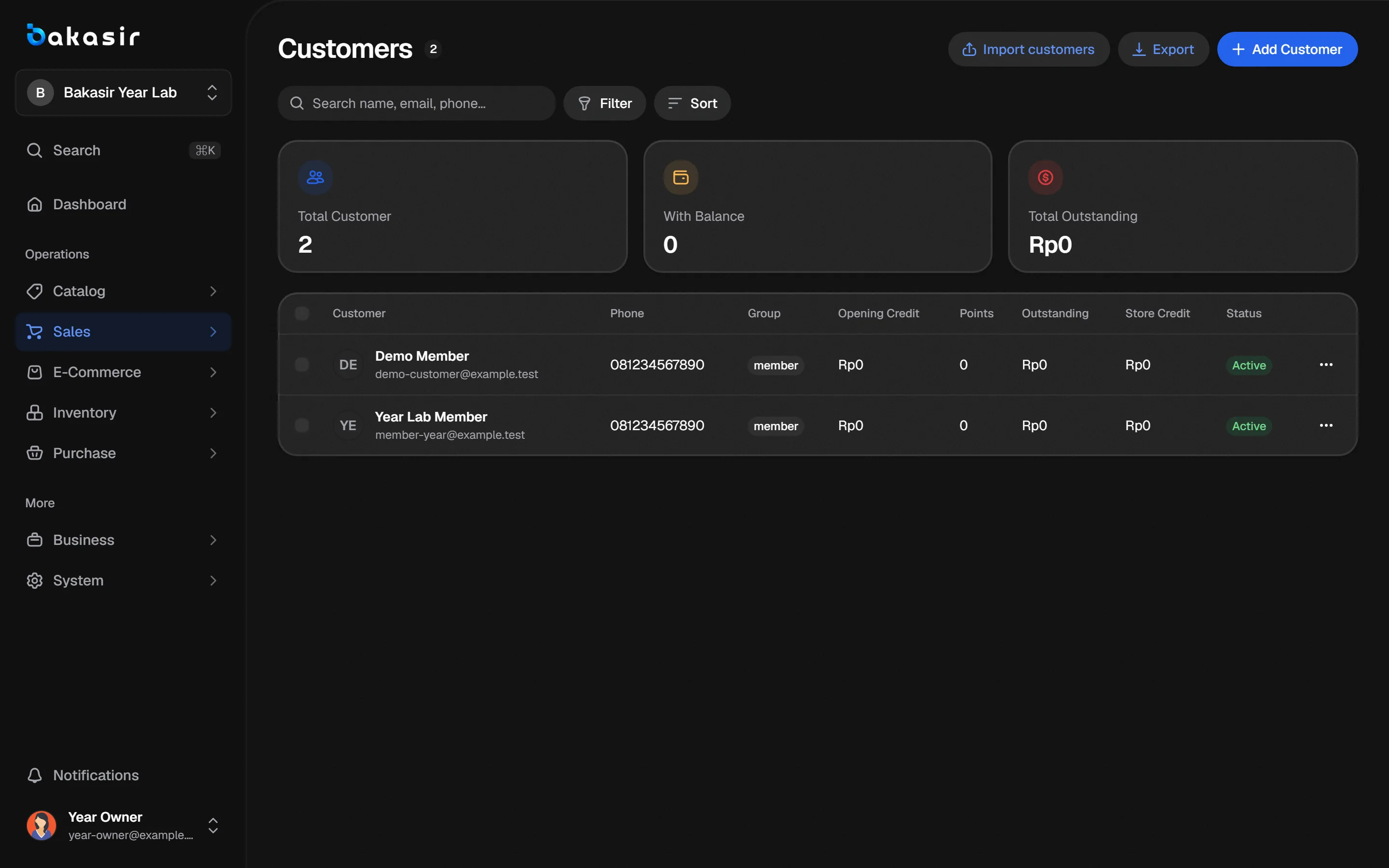Click the demo-customer@example.test email
This screenshot has height=868, width=1389.
tap(456, 374)
